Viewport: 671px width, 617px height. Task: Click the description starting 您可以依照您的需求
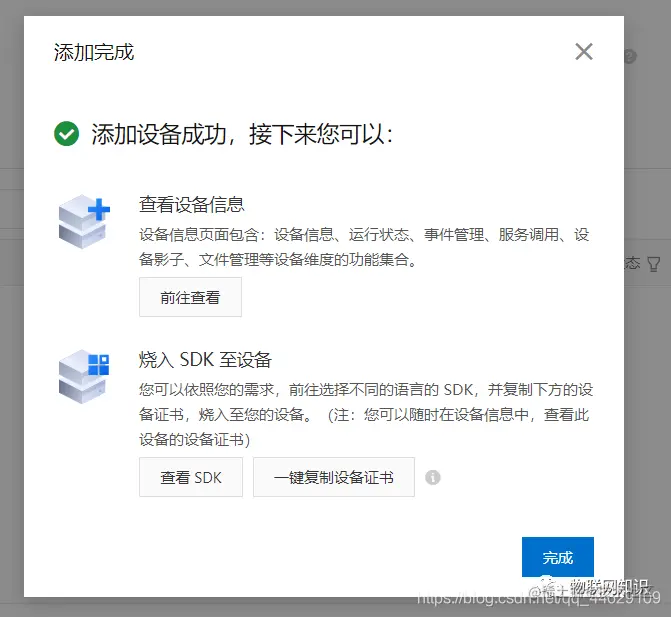coord(366,415)
